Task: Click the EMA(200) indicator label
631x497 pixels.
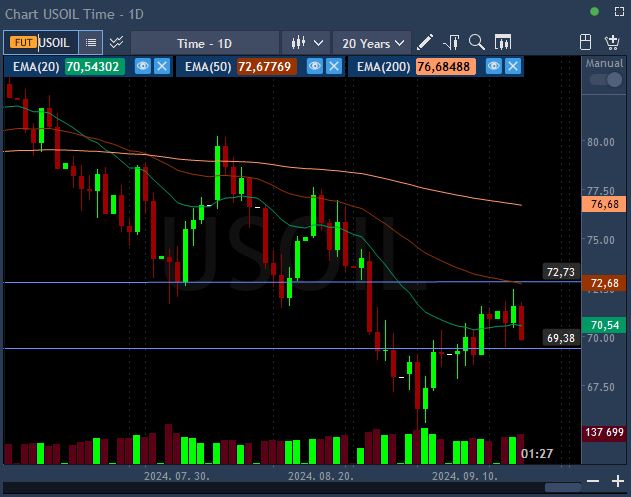Action: point(384,66)
